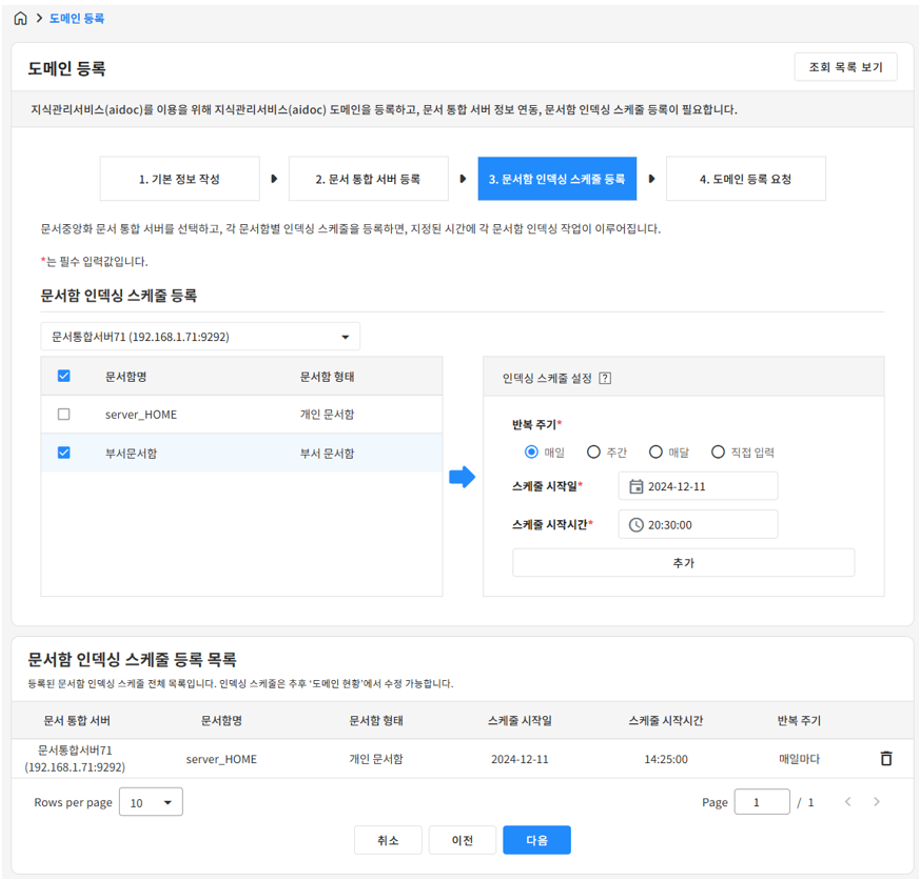Check the server_HOME checkbox

click(x=64, y=414)
